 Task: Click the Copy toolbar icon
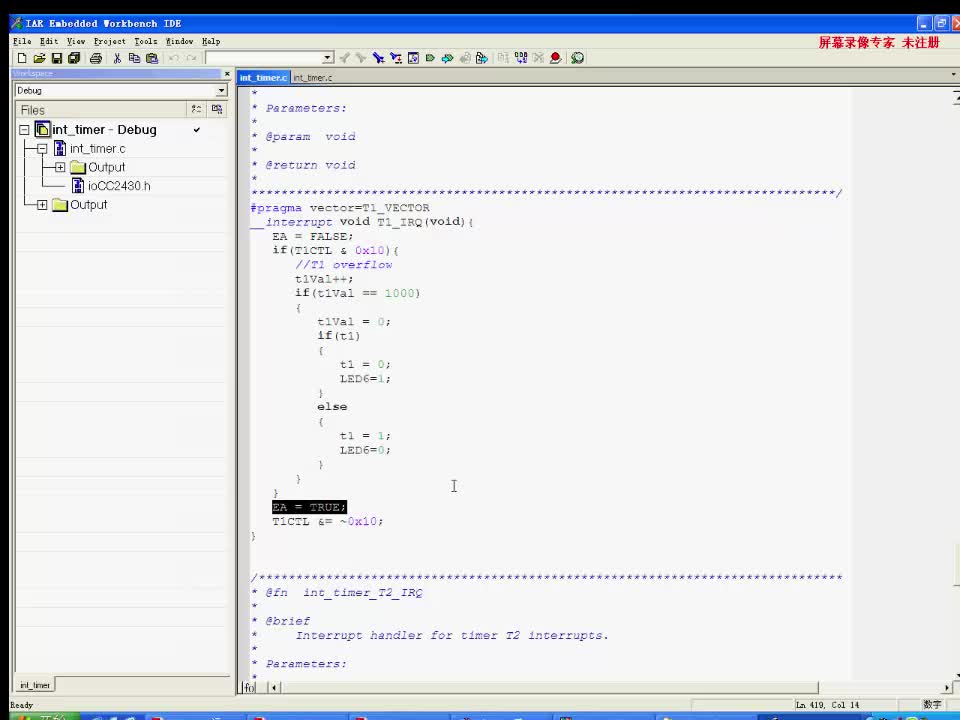click(134, 58)
